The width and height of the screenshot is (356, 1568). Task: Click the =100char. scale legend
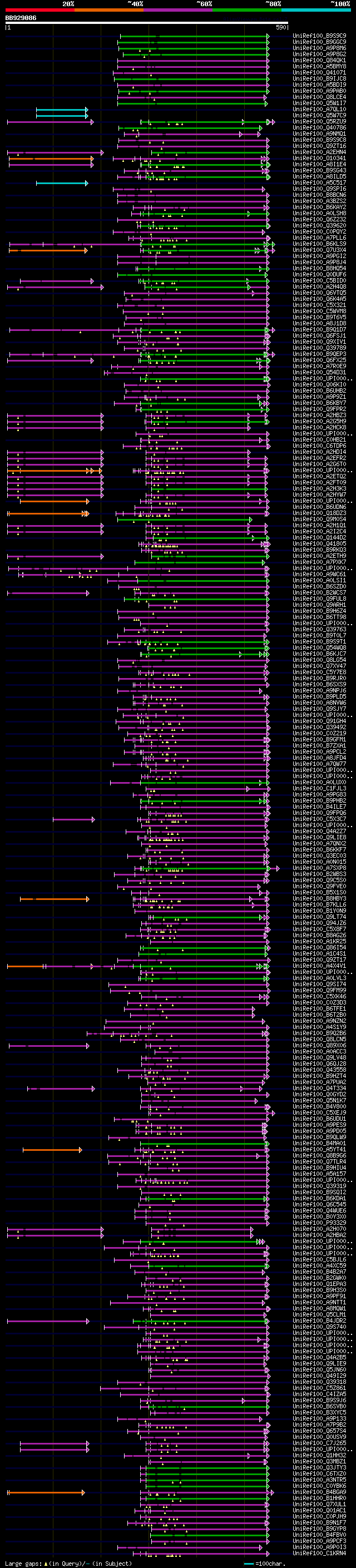[264, 1563]
